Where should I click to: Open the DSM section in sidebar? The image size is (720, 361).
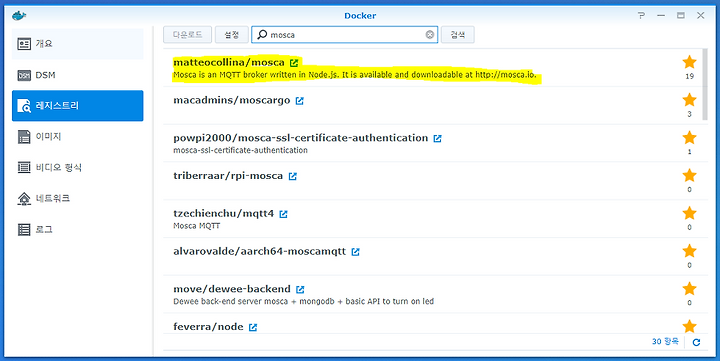click(x=78, y=75)
